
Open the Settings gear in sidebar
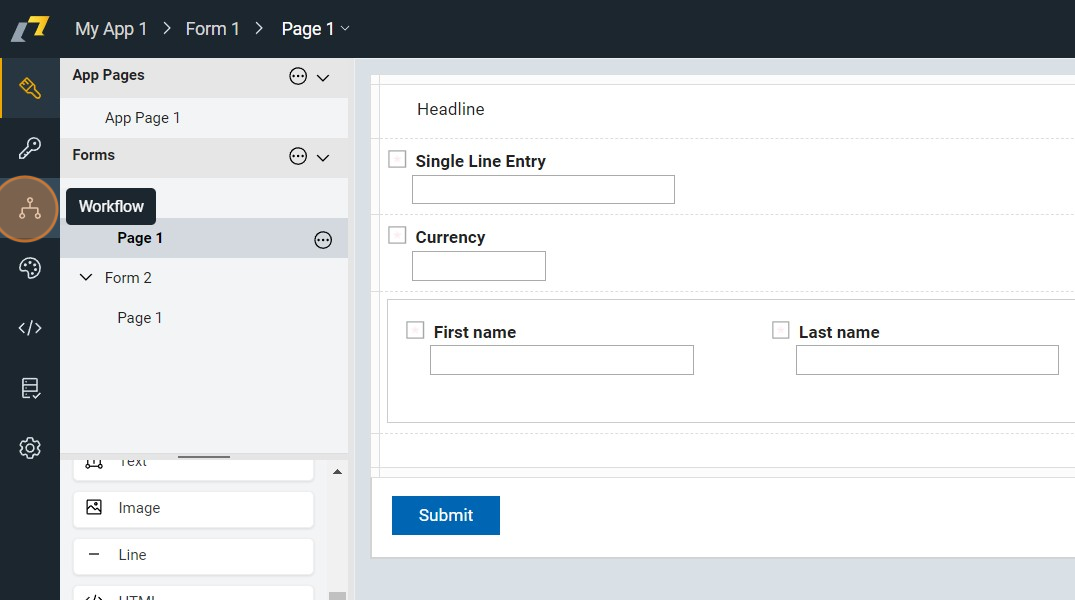click(30, 448)
